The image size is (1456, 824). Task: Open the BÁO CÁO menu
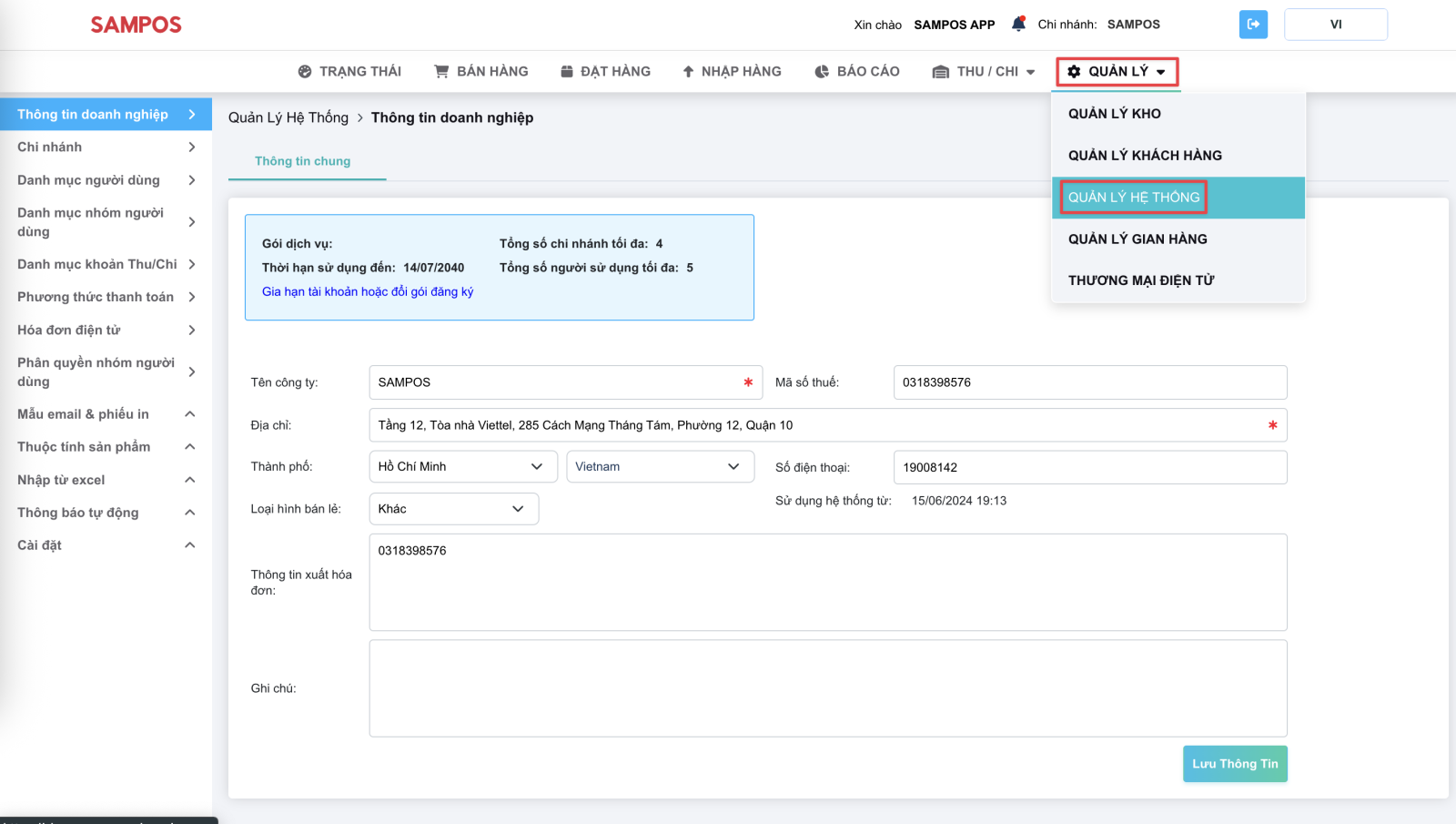pos(857,71)
